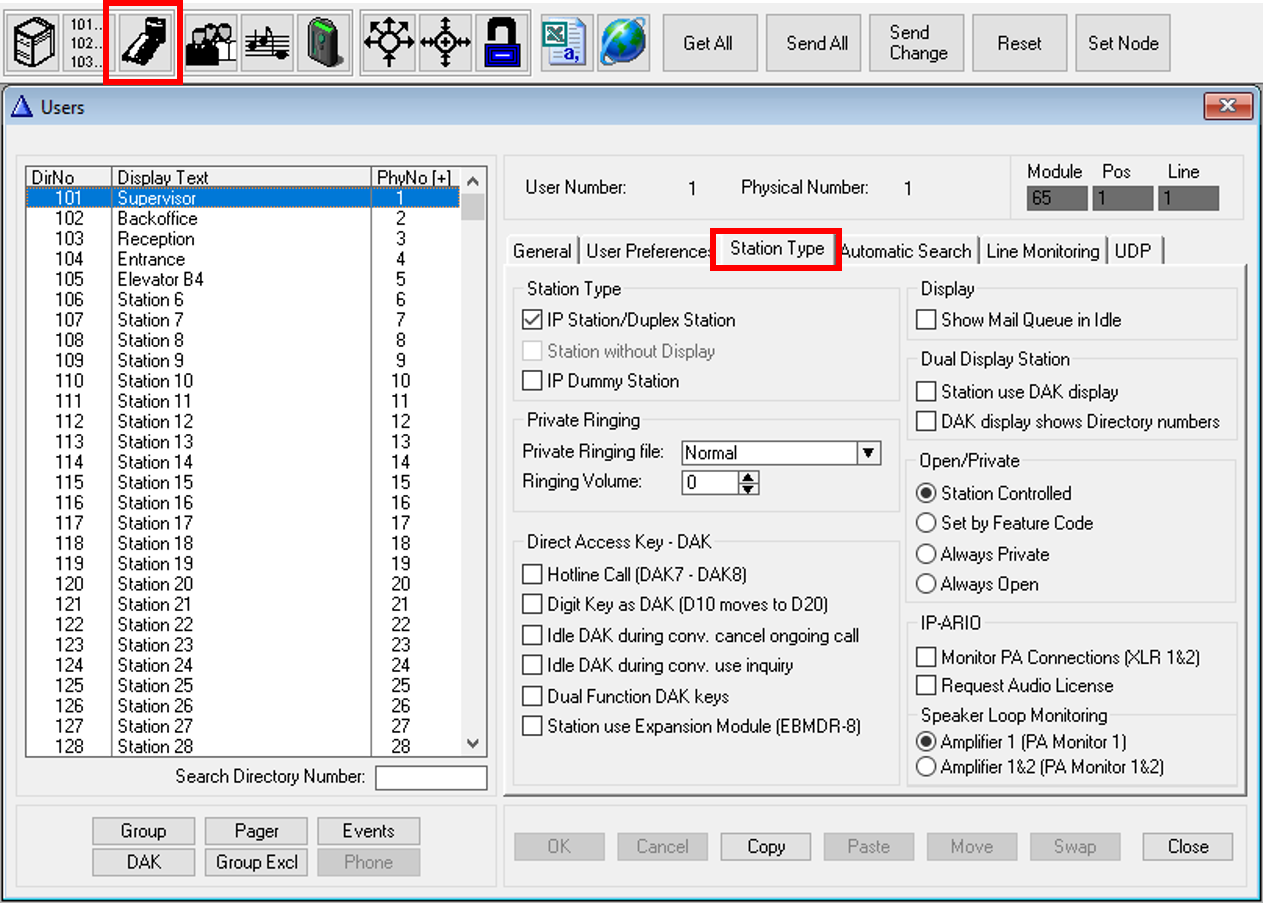Click the Group button

144,831
